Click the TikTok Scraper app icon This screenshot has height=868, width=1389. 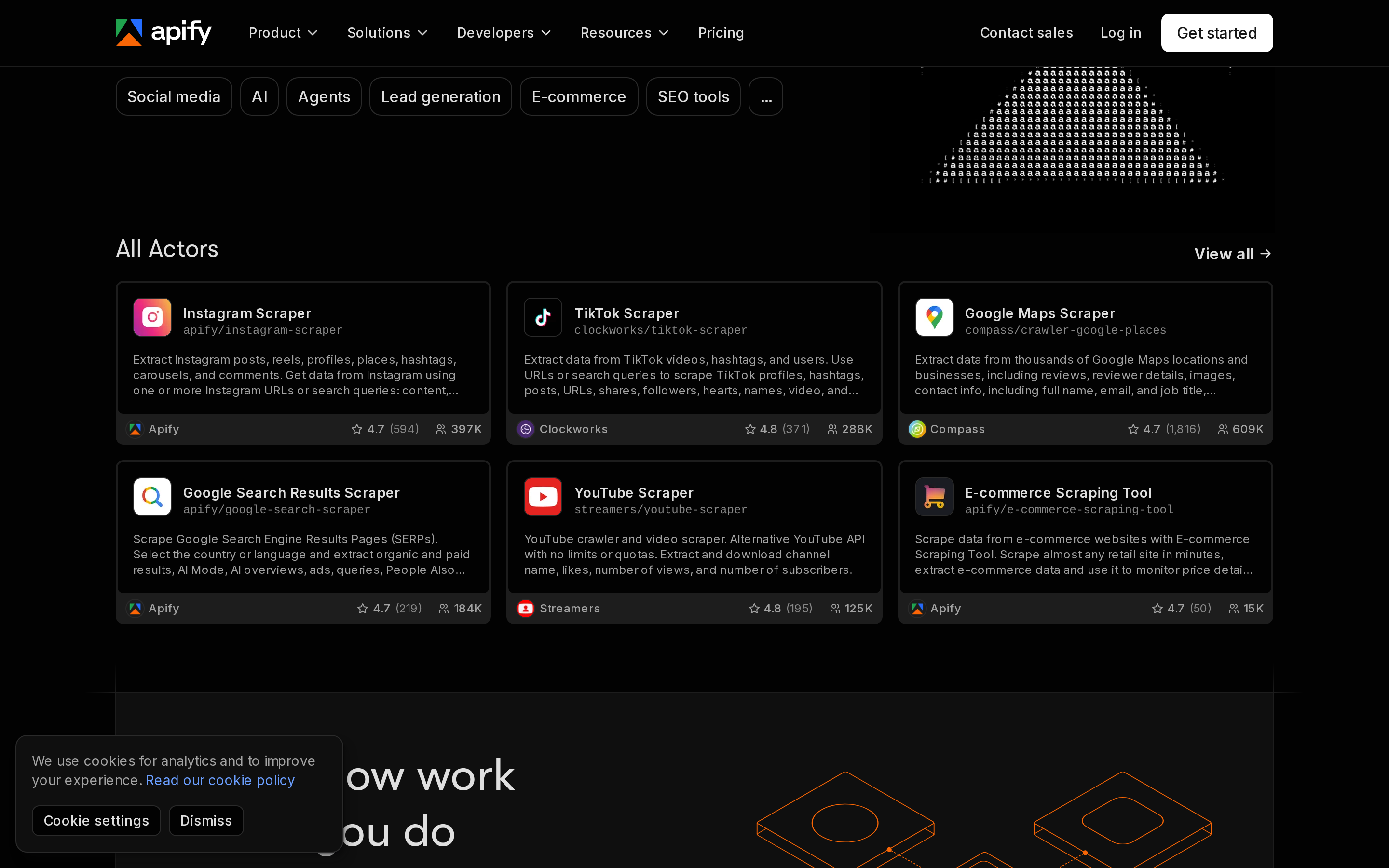(x=543, y=317)
